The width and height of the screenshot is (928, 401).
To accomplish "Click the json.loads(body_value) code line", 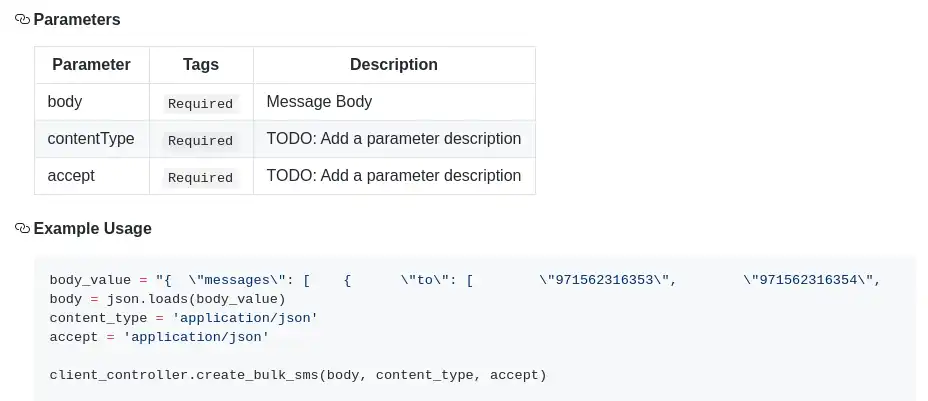I will [x=167, y=299].
